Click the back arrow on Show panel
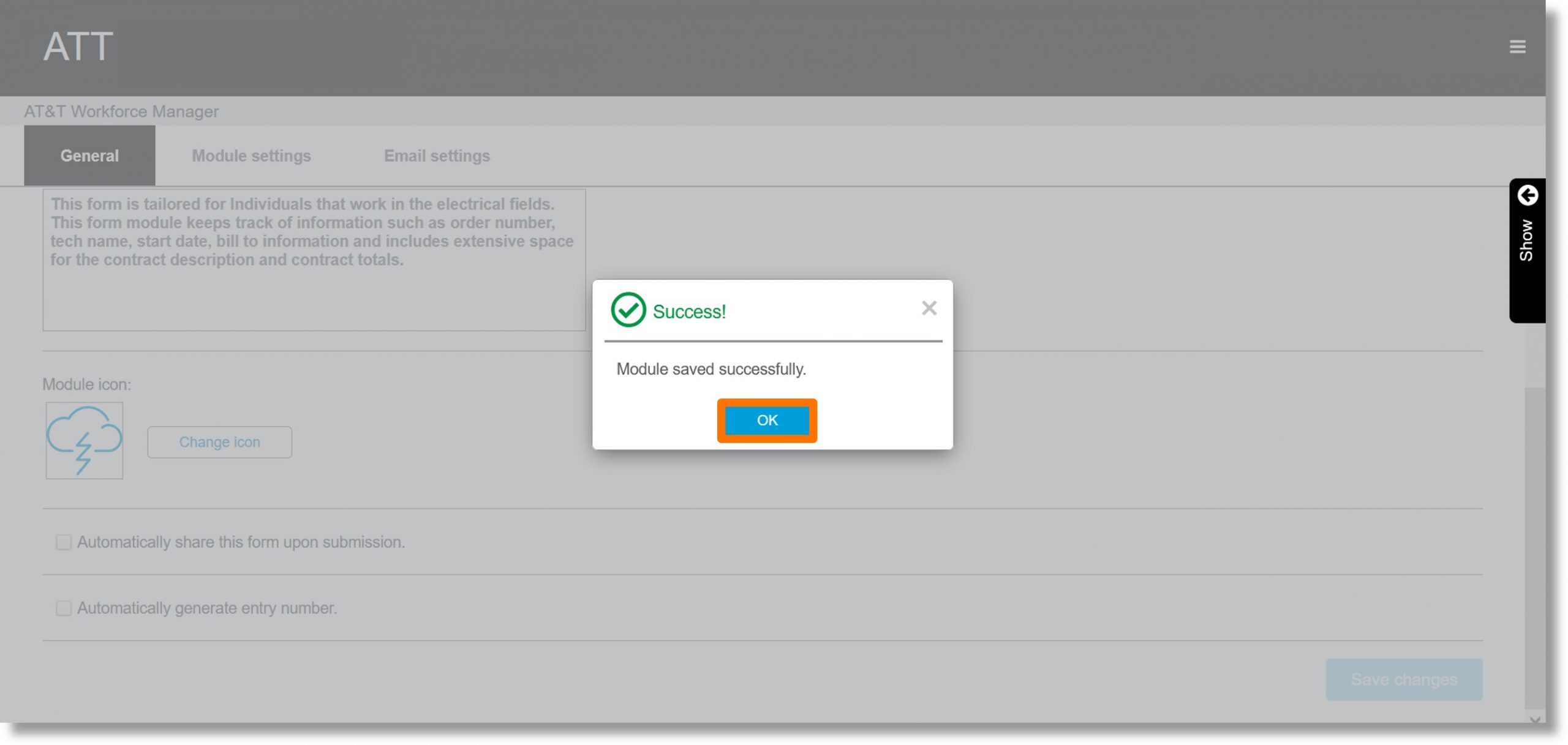 [1528, 197]
